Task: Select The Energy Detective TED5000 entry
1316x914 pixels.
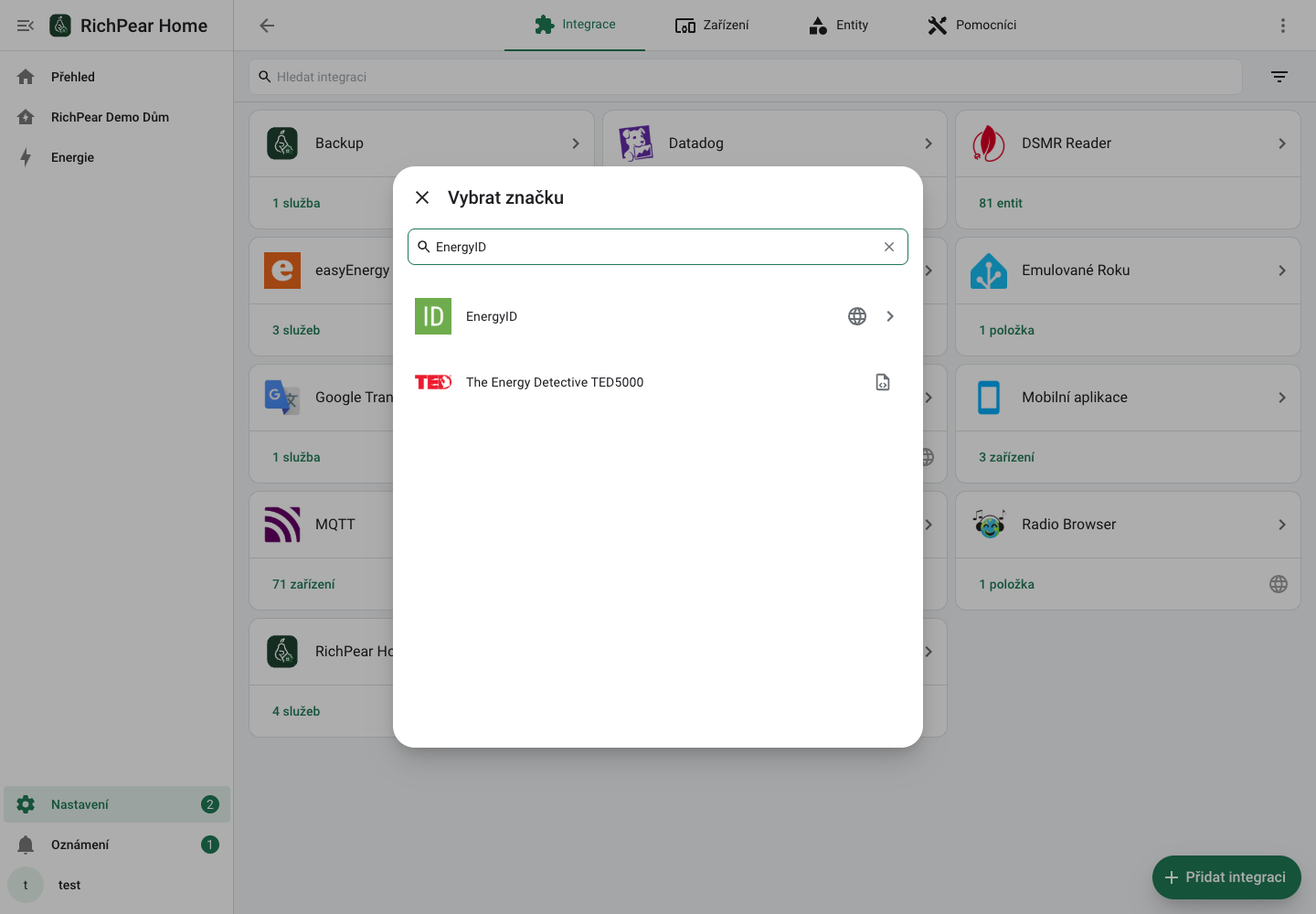Action: [x=658, y=382]
